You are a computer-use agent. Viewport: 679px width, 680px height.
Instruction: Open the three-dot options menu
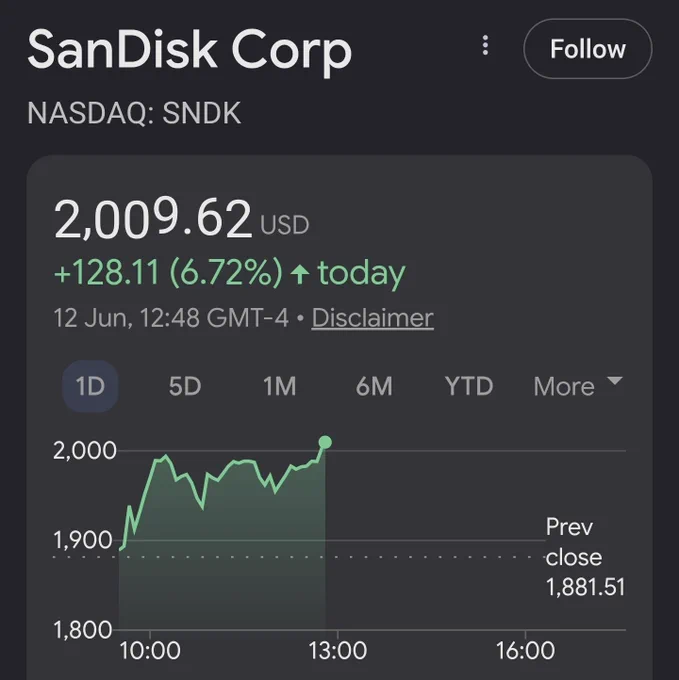(485, 46)
